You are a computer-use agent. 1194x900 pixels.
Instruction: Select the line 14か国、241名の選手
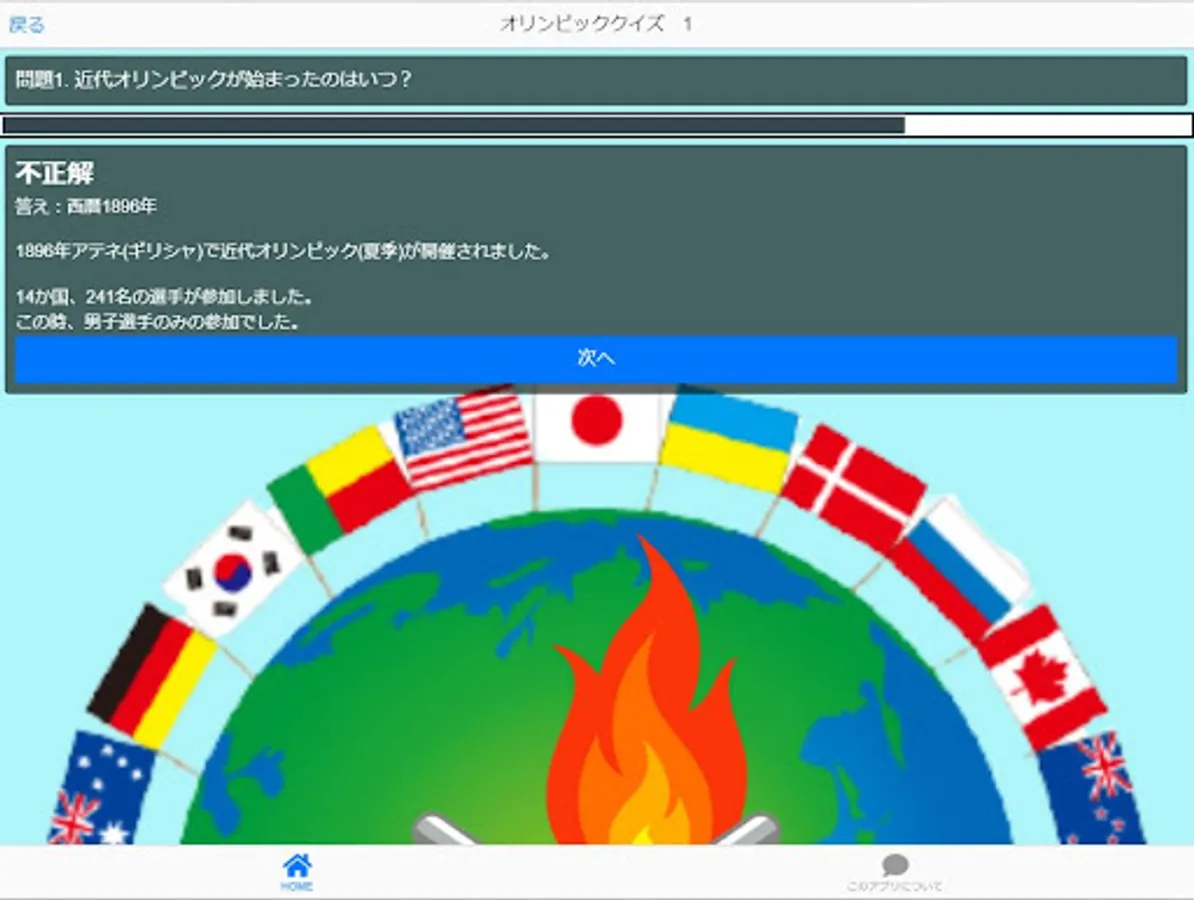pos(164,297)
